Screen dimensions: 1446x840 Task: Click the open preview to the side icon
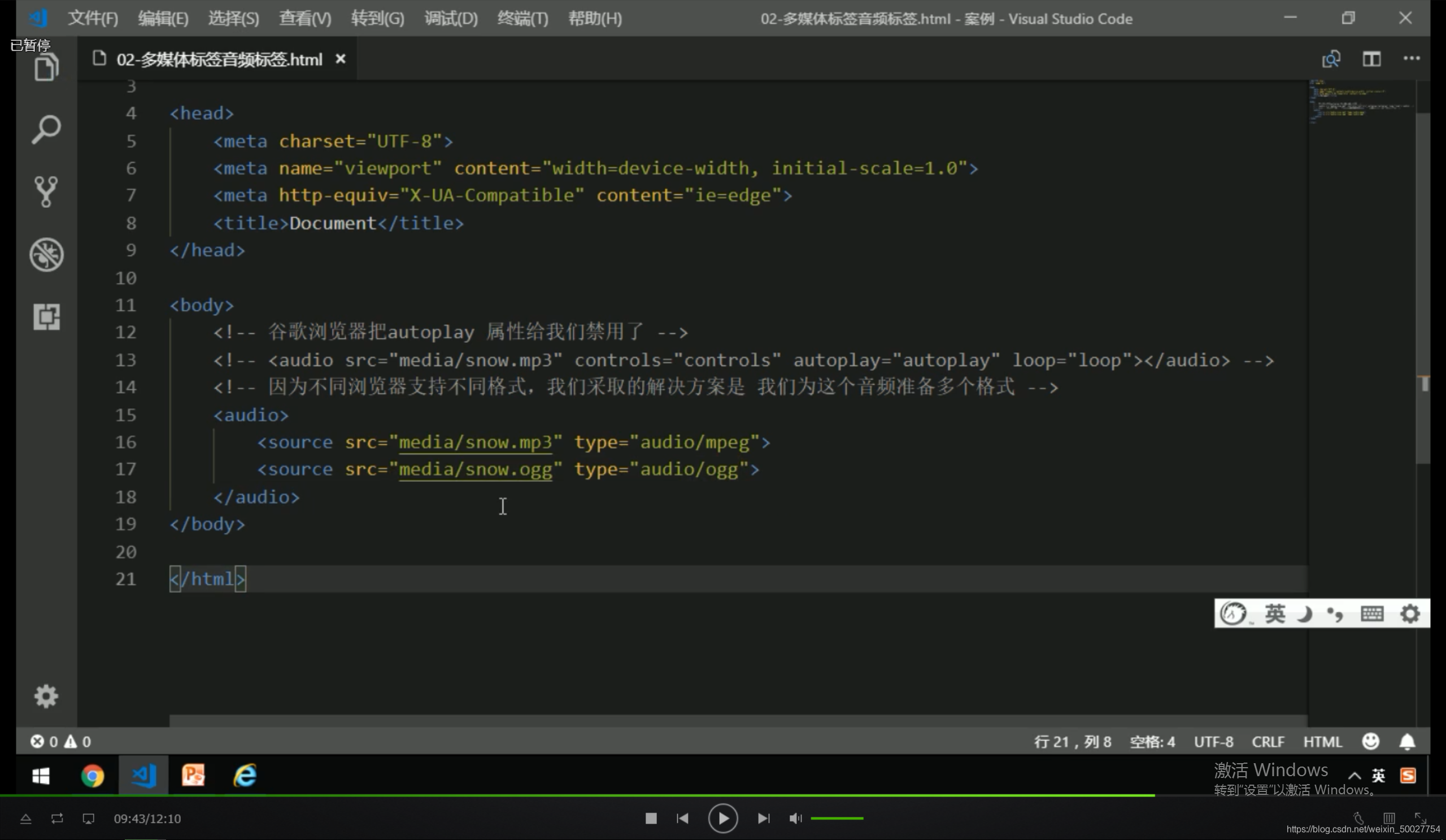pyautogui.click(x=1331, y=59)
